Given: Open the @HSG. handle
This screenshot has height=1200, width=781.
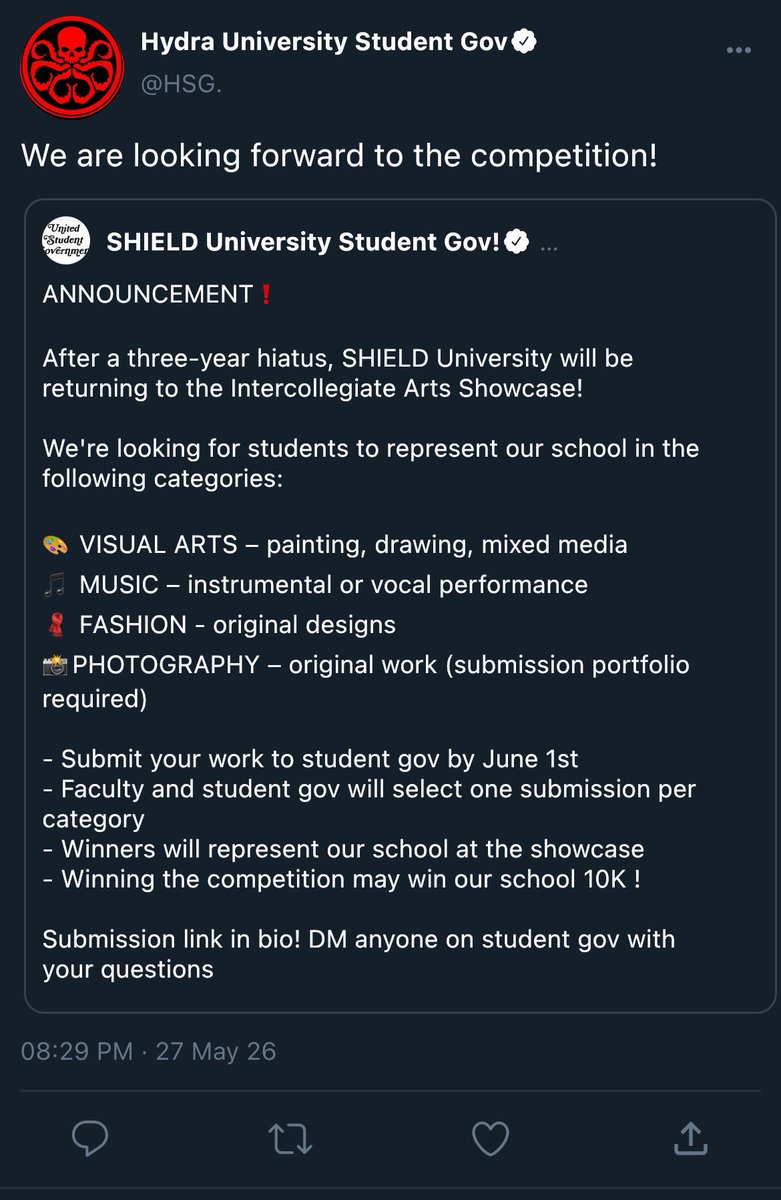Looking at the screenshot, I should (181, 84).
